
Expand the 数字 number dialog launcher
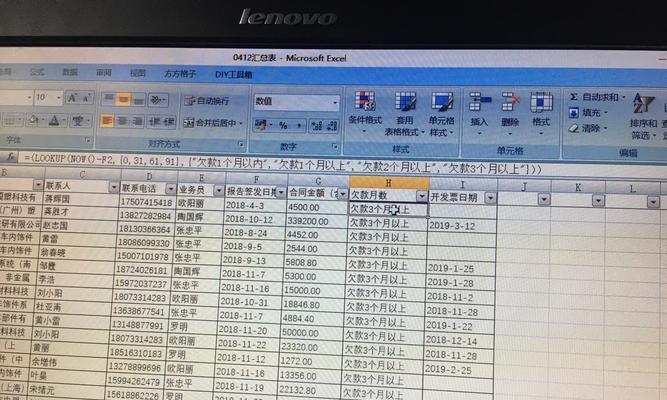(336, 147)
